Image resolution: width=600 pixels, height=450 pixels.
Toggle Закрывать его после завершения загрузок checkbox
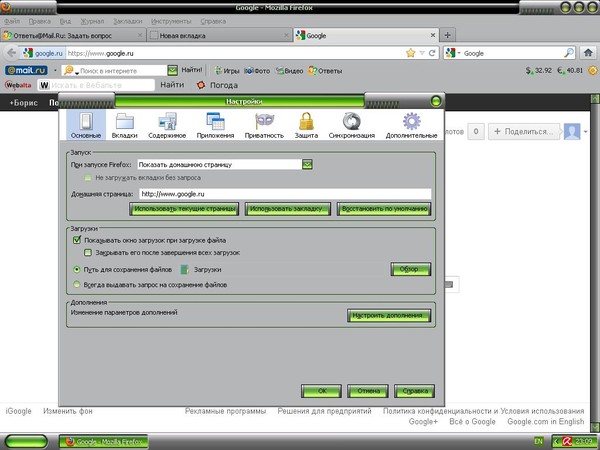coord(88,253)
